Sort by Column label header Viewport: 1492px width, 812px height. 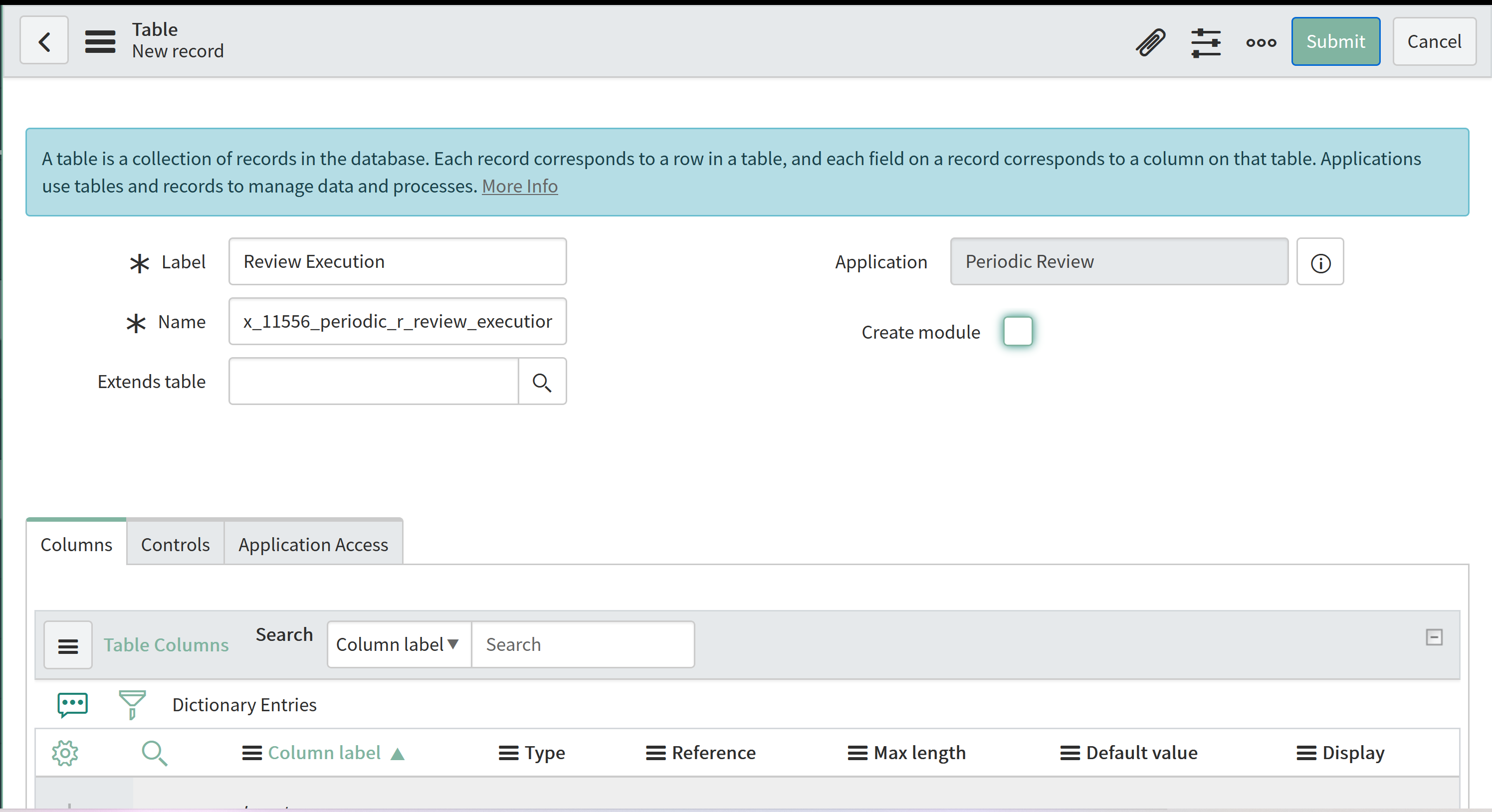324,753
